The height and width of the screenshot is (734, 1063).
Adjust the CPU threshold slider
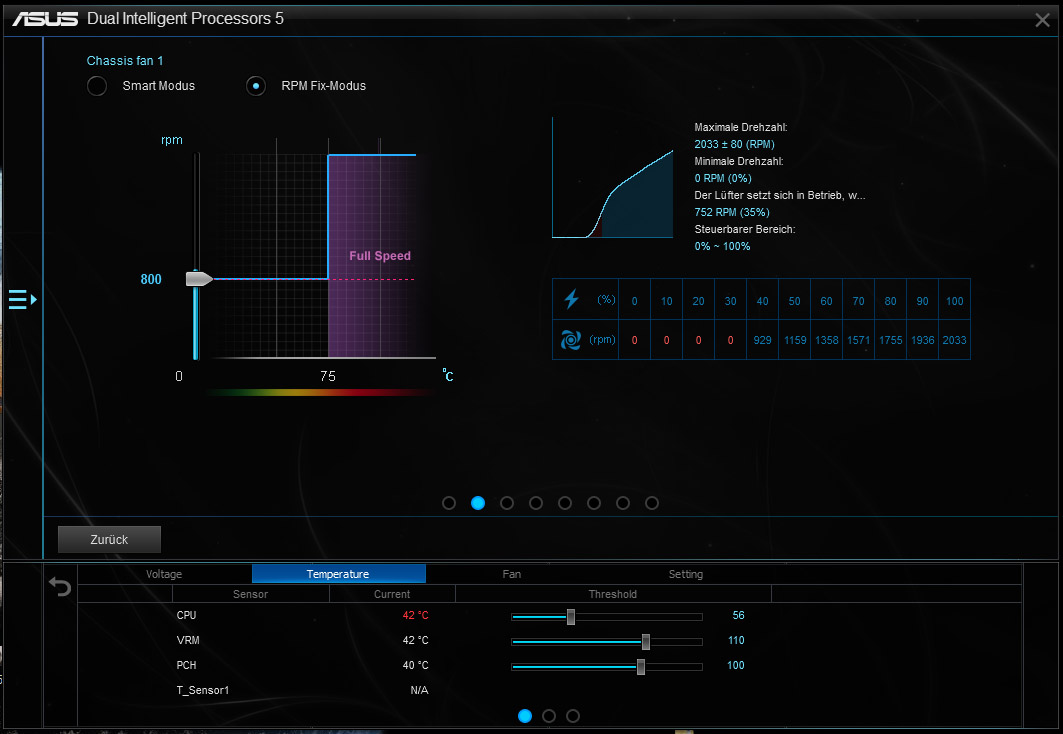(571, 617)
